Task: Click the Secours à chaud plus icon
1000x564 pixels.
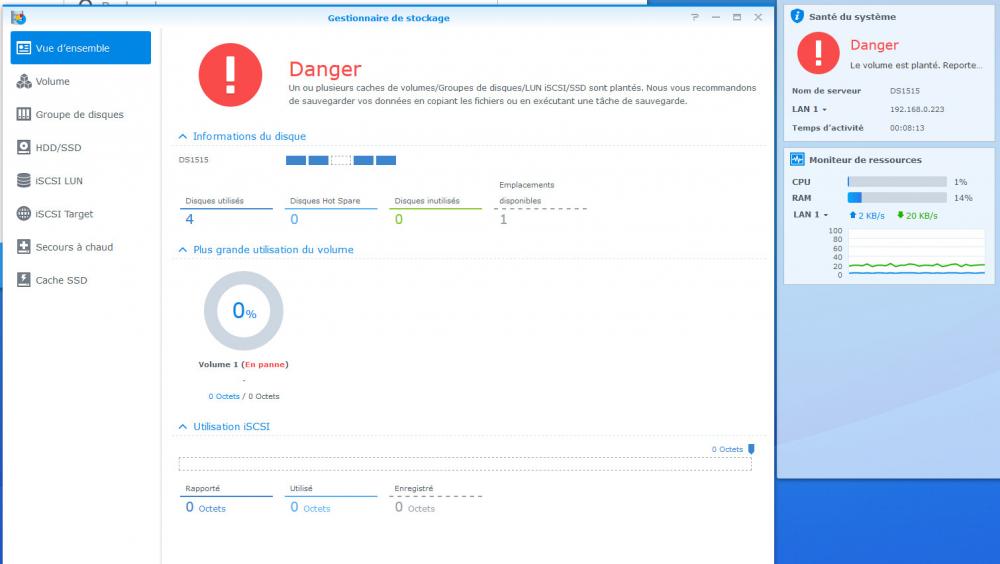Action: pyautogui.click(x=24, y=247)
